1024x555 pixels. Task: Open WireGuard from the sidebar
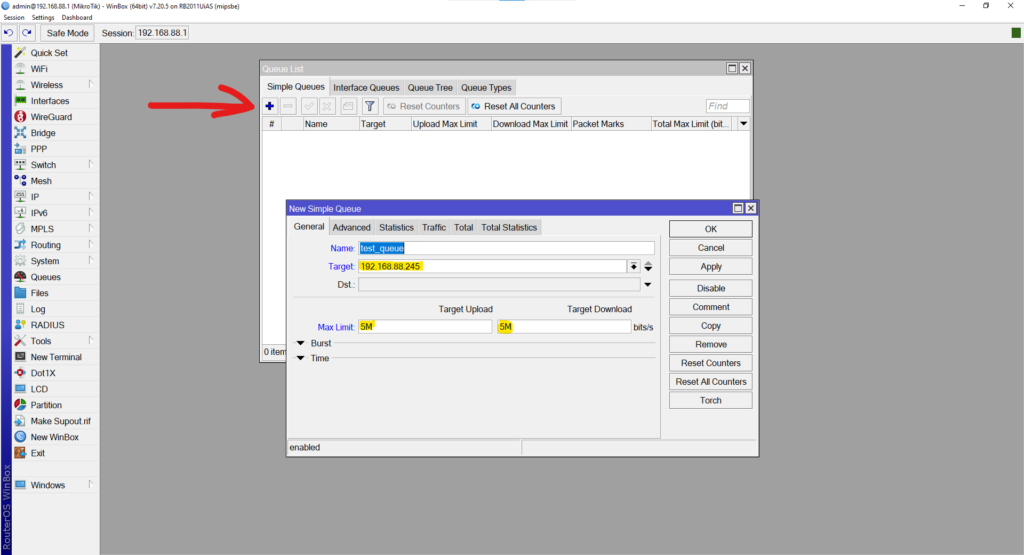click(x=50, y=117)
